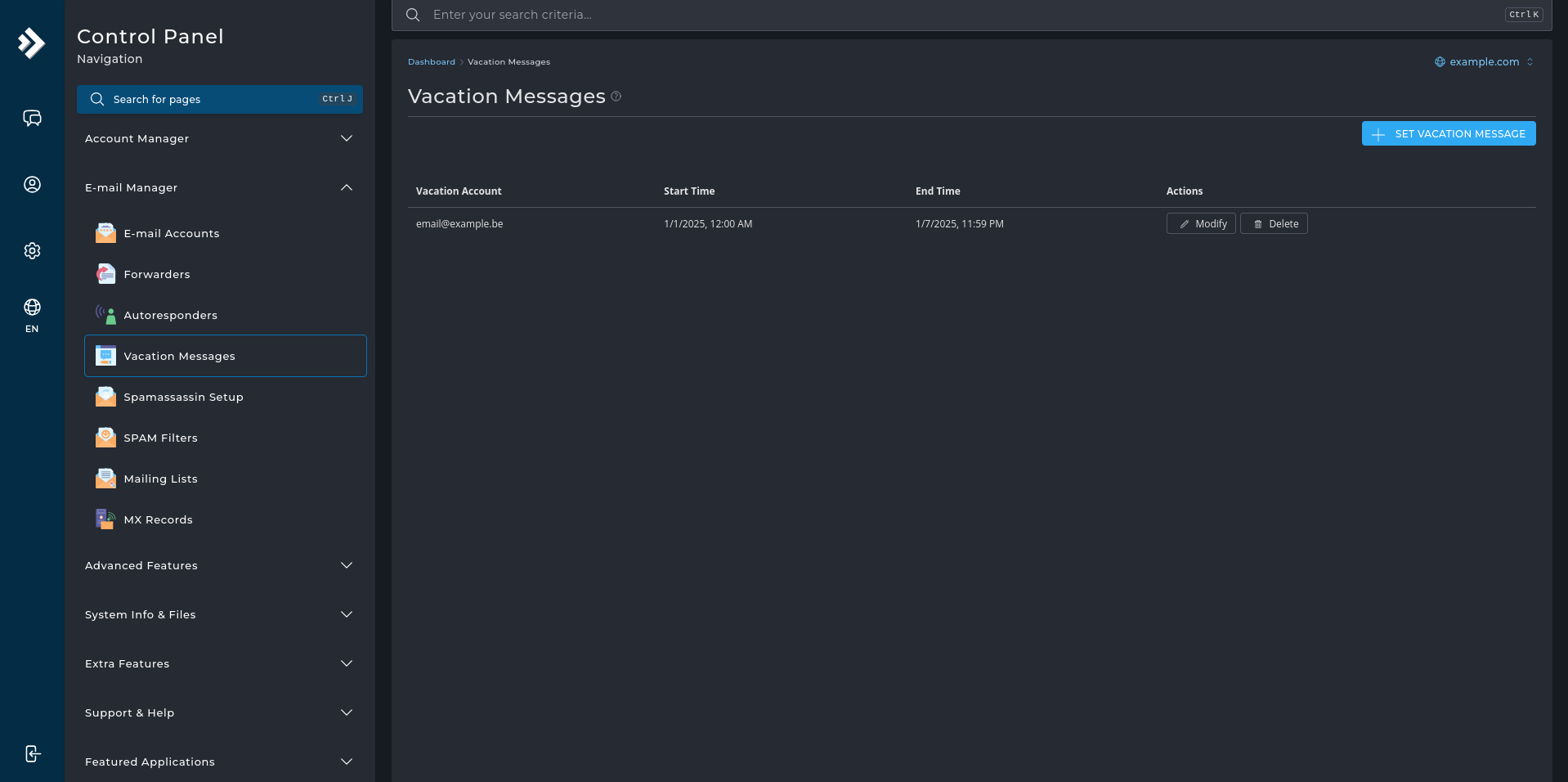Delete the email@example.be vacation message

pyautogui.click(x=1274, y=224)
